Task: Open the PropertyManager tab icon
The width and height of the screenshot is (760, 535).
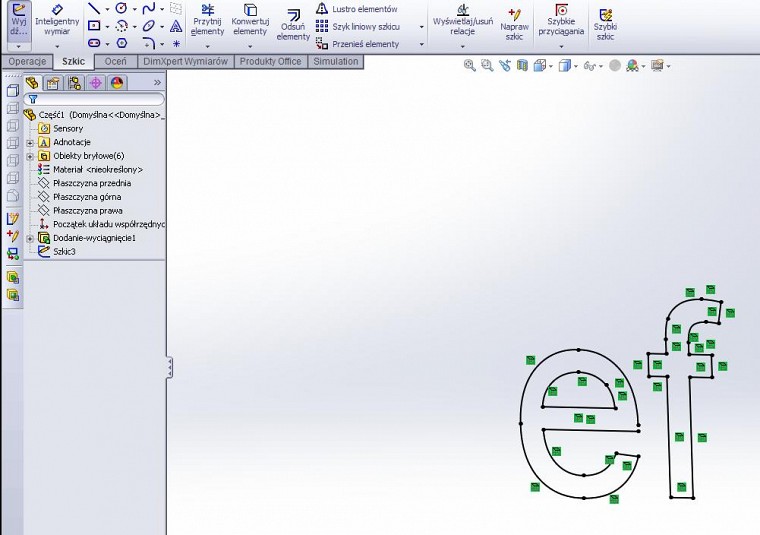Action: [53, 83]
